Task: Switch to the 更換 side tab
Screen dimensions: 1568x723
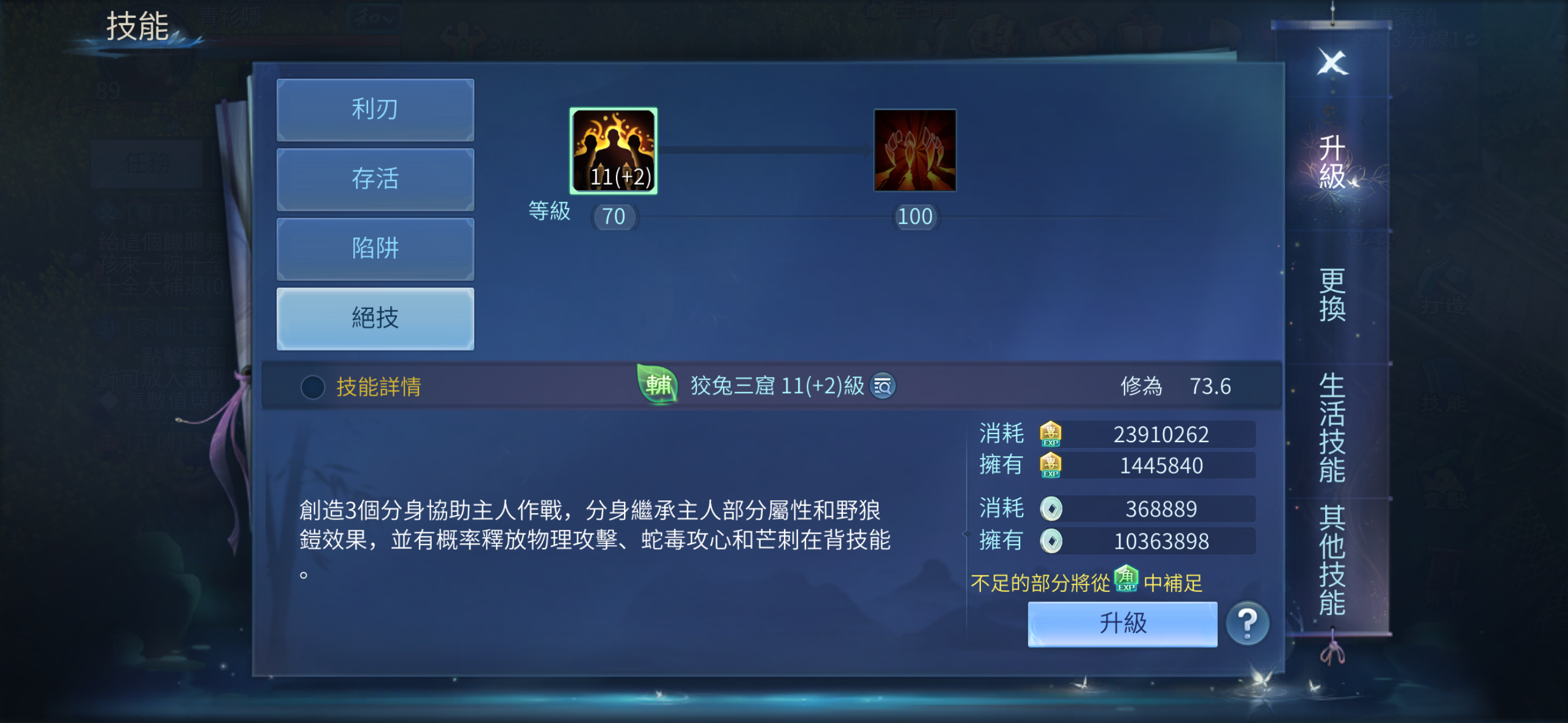Action: (x=1332, y=295)
